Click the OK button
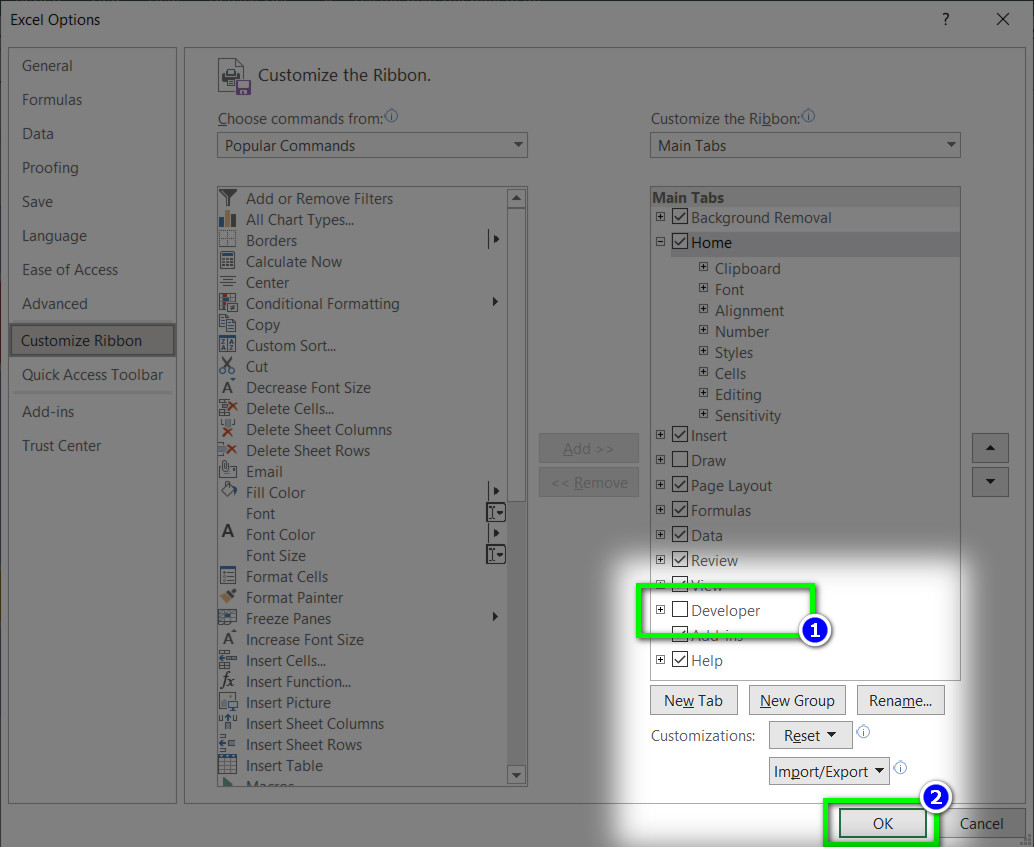Screen dimensions: 1034x847 coord(882,823)
